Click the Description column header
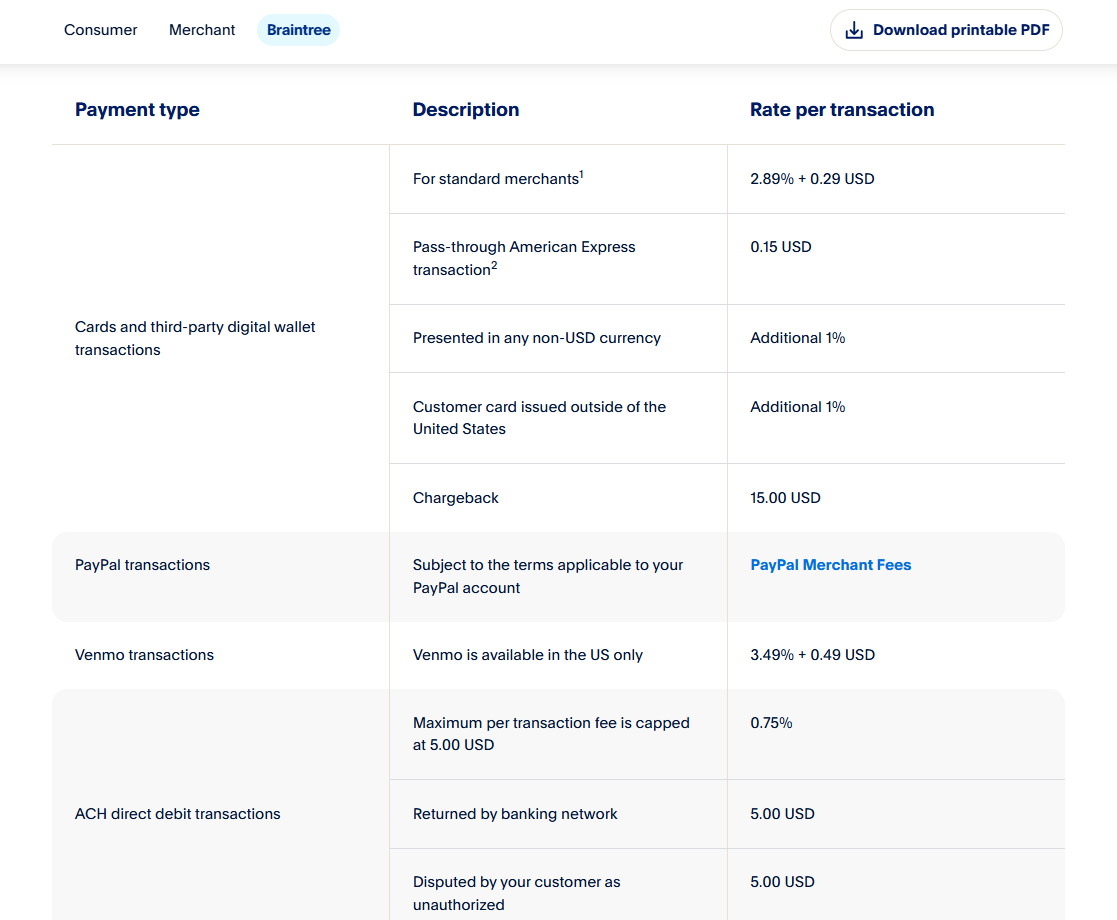This screenshot has width=1117, height=920. 466,110
